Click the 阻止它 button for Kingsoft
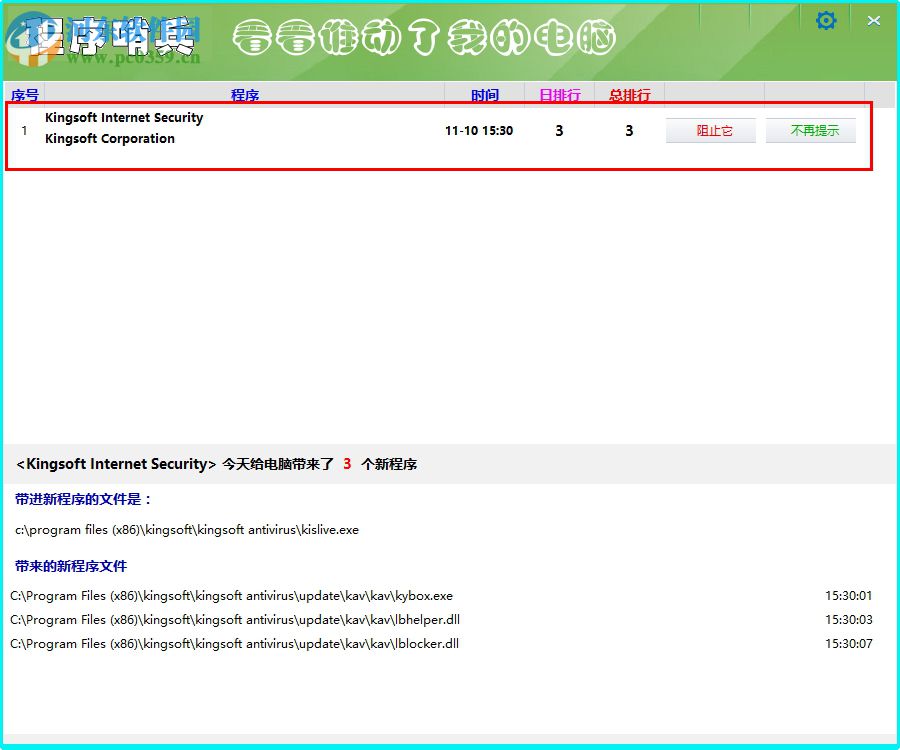Screen dimensions: 900x750 coord(711,131)
